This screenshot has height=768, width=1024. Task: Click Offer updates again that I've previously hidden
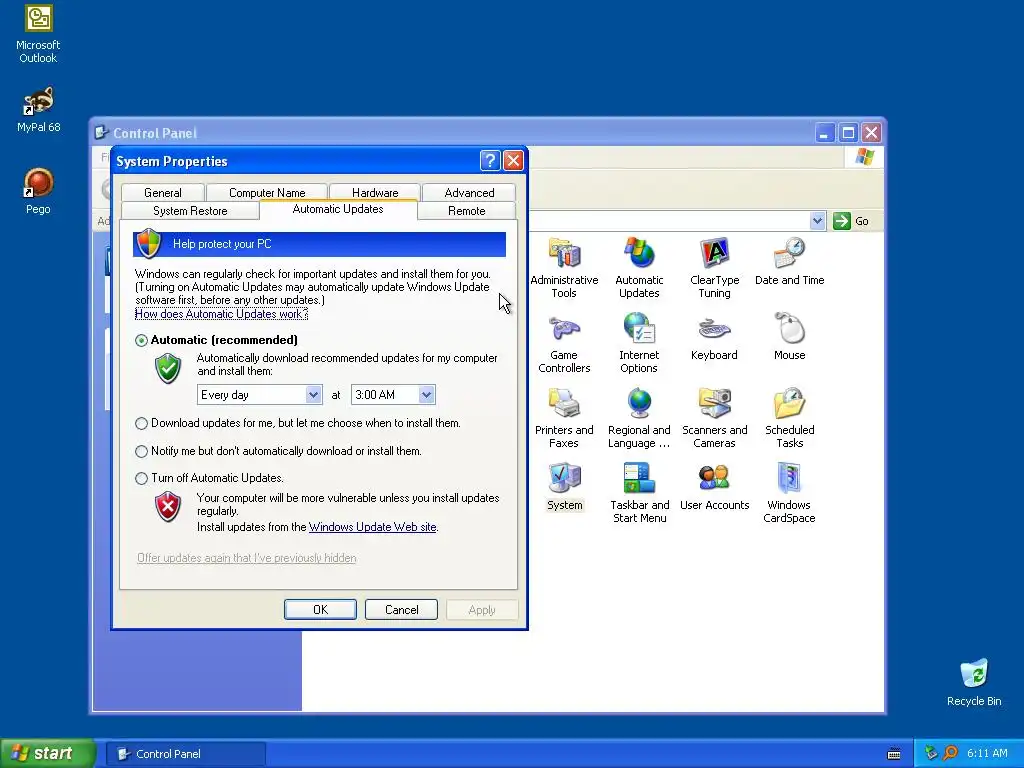246,558
